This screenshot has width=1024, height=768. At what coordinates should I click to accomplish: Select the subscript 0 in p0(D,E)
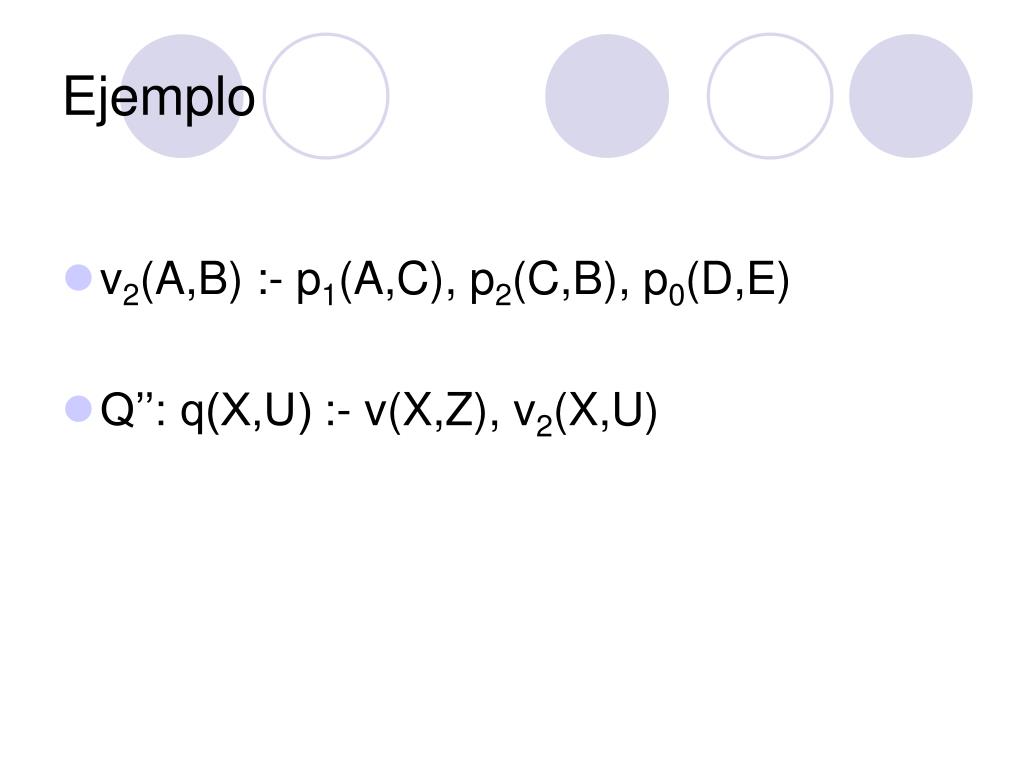677,295
